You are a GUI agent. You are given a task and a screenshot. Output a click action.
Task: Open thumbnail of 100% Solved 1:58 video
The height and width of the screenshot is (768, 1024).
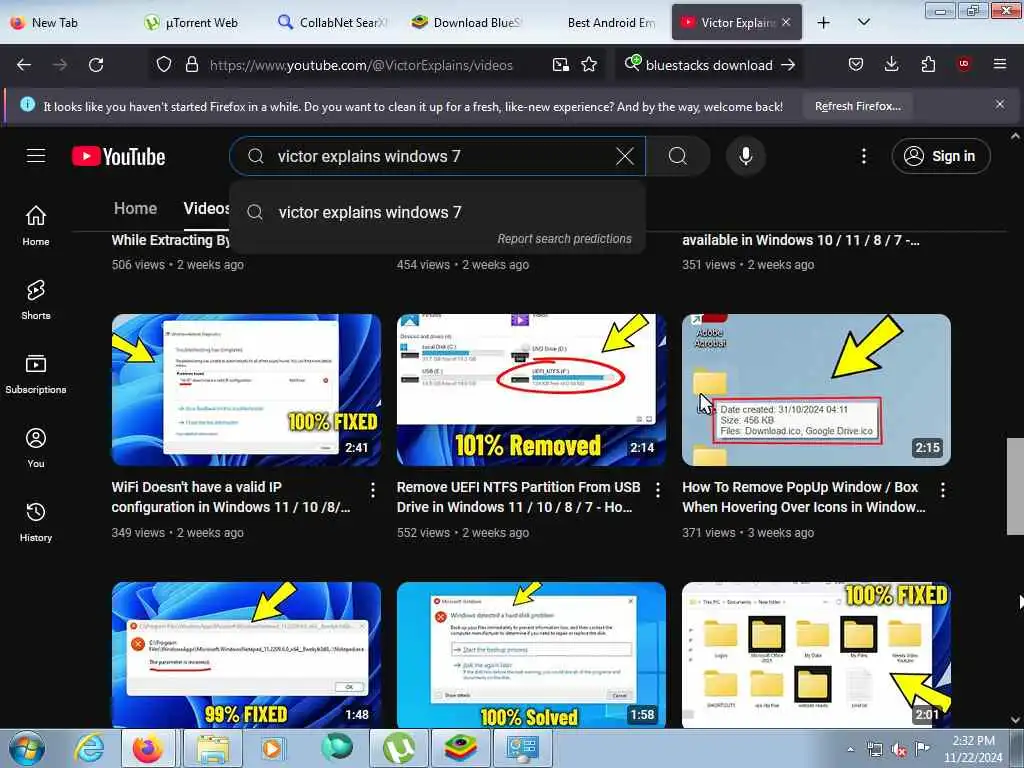(531, 655)
